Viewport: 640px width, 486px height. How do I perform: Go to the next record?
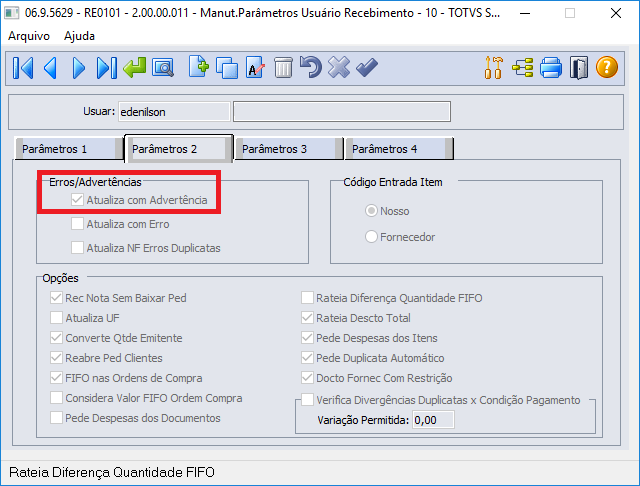78,68
